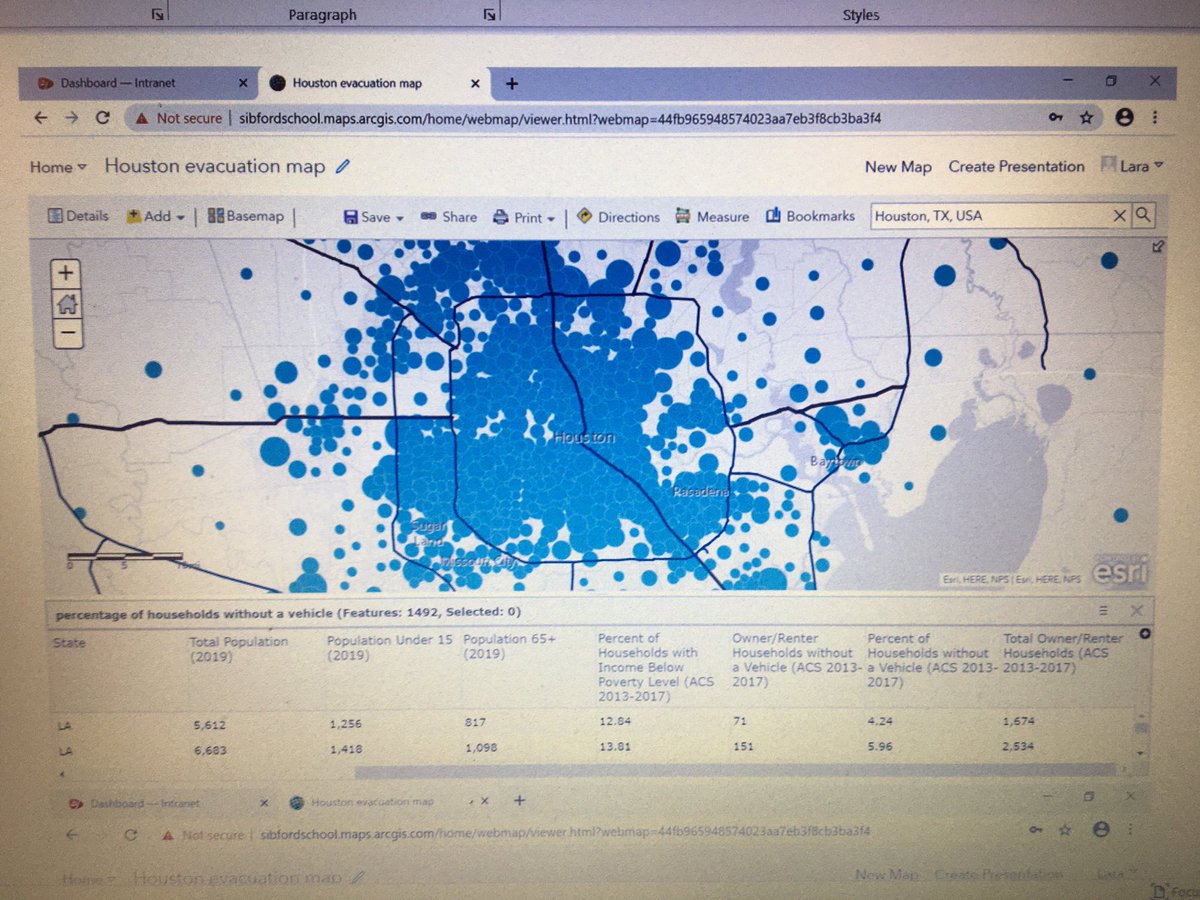Viewport: 1200px width, 900px height.
Task: Open the Details panel
Action: point(78,216)
